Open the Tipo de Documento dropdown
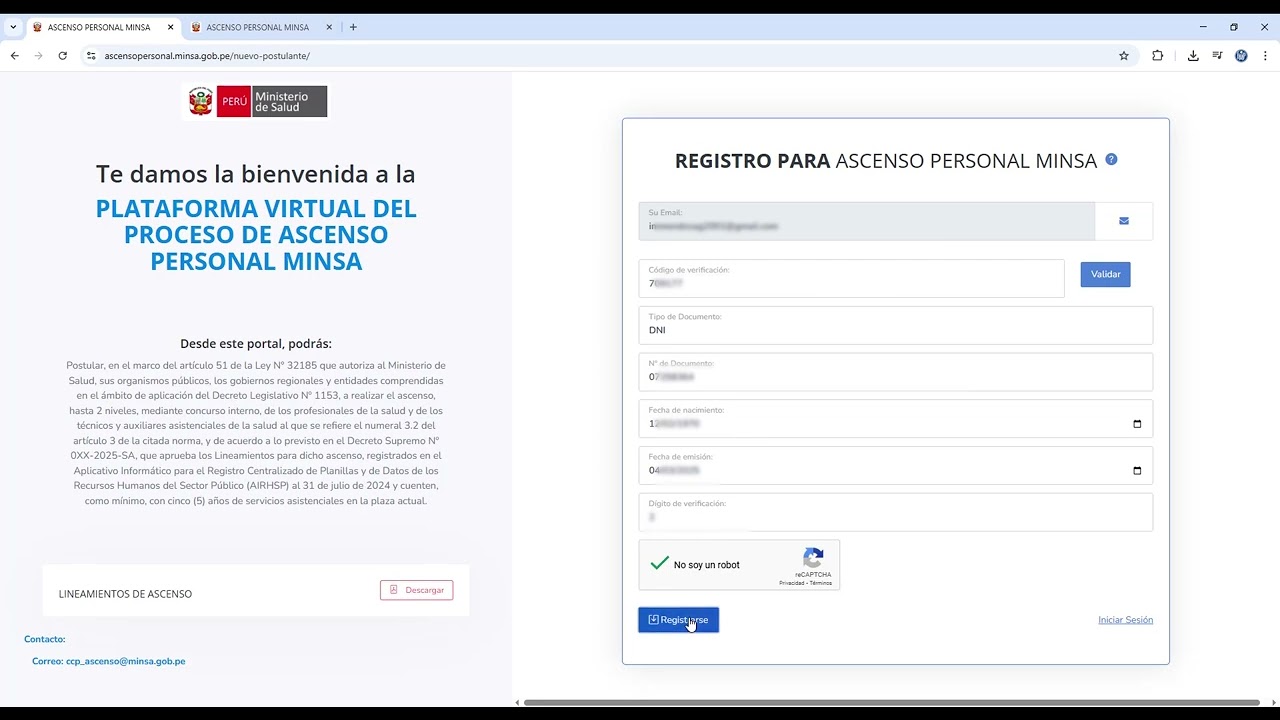This screenshot has width=1280, height=720. tap(896, 325)
